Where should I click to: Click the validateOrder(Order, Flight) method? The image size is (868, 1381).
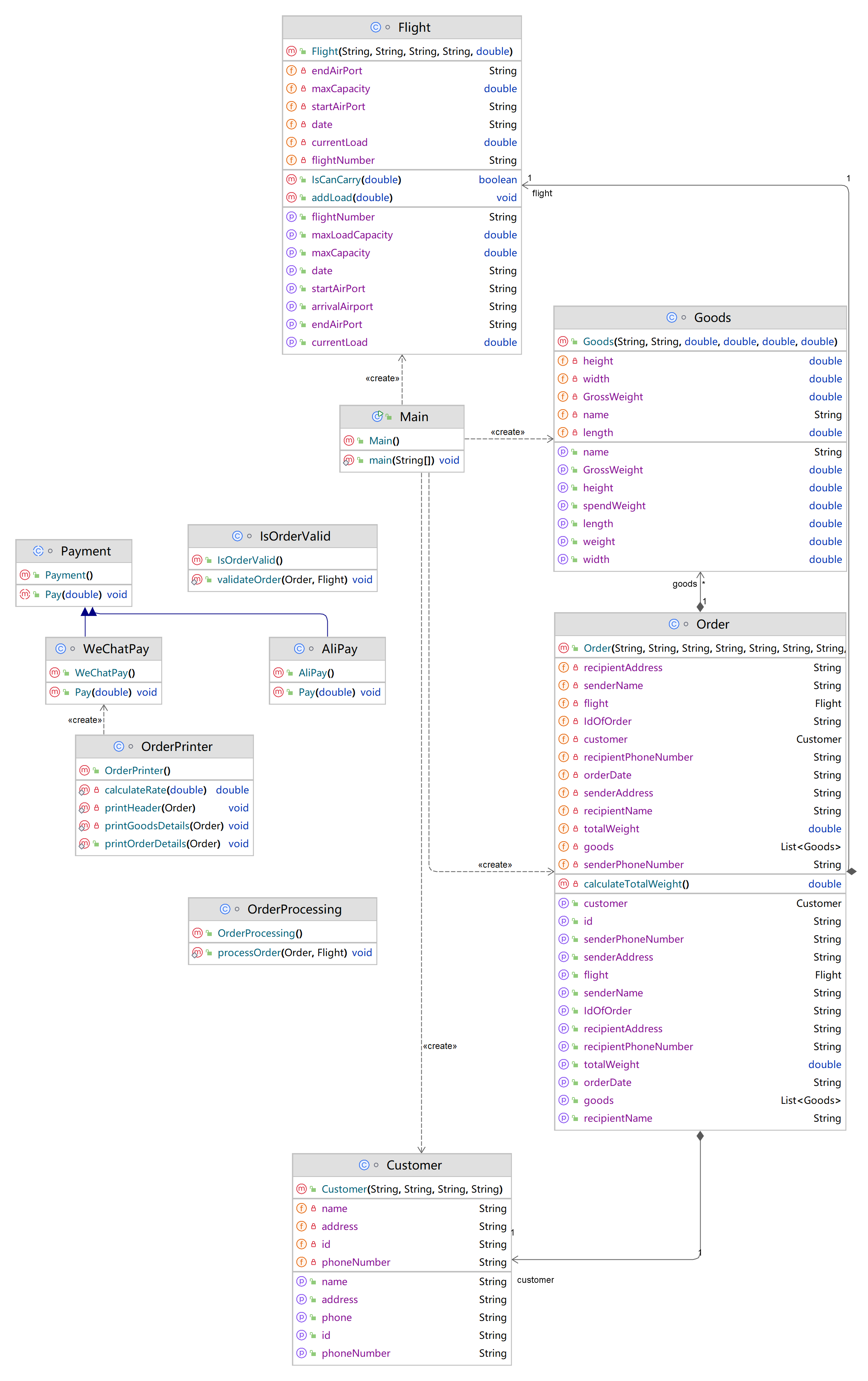(x=282, y=579)
